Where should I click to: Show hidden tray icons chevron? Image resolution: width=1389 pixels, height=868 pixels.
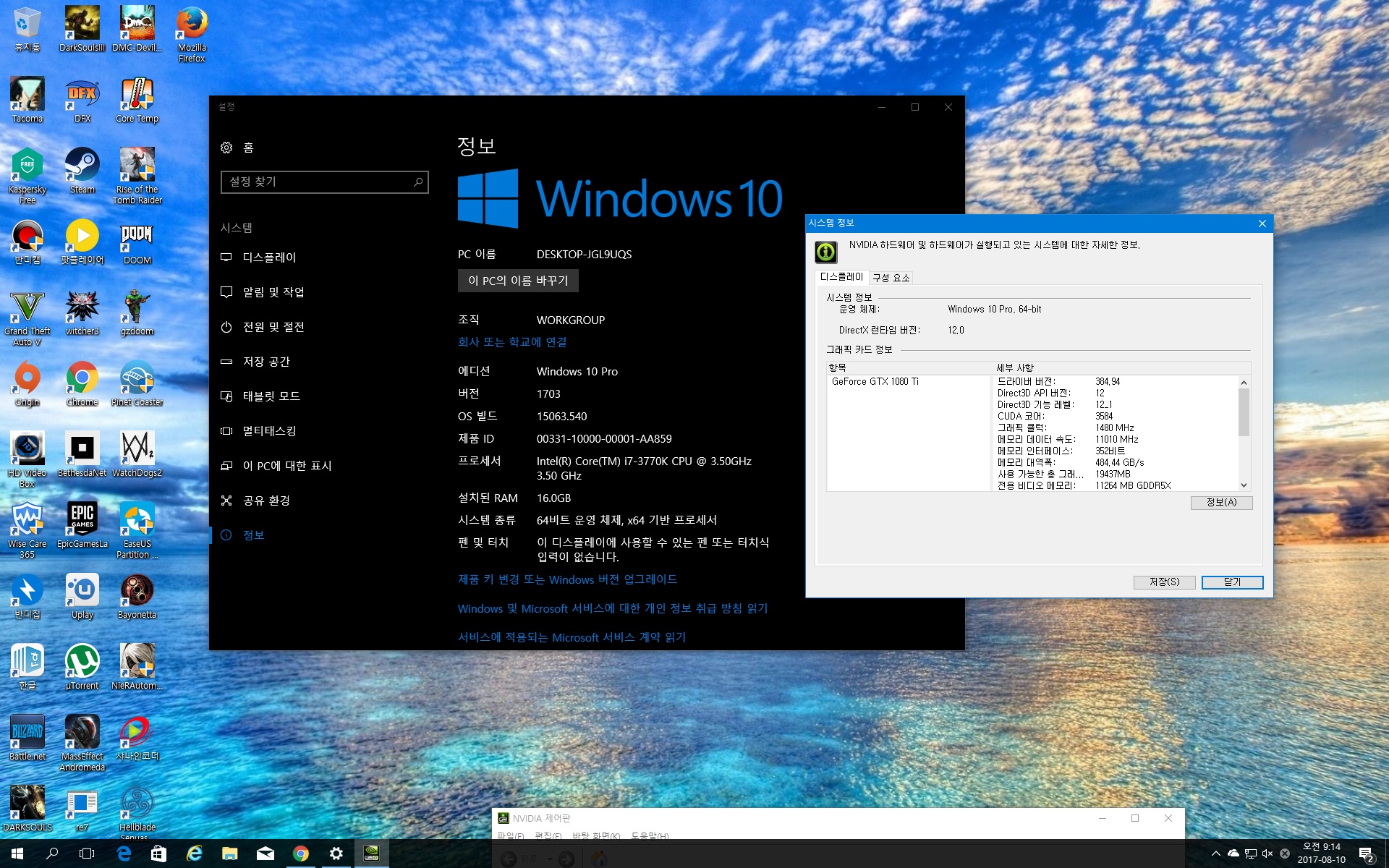pos(1215,854)
